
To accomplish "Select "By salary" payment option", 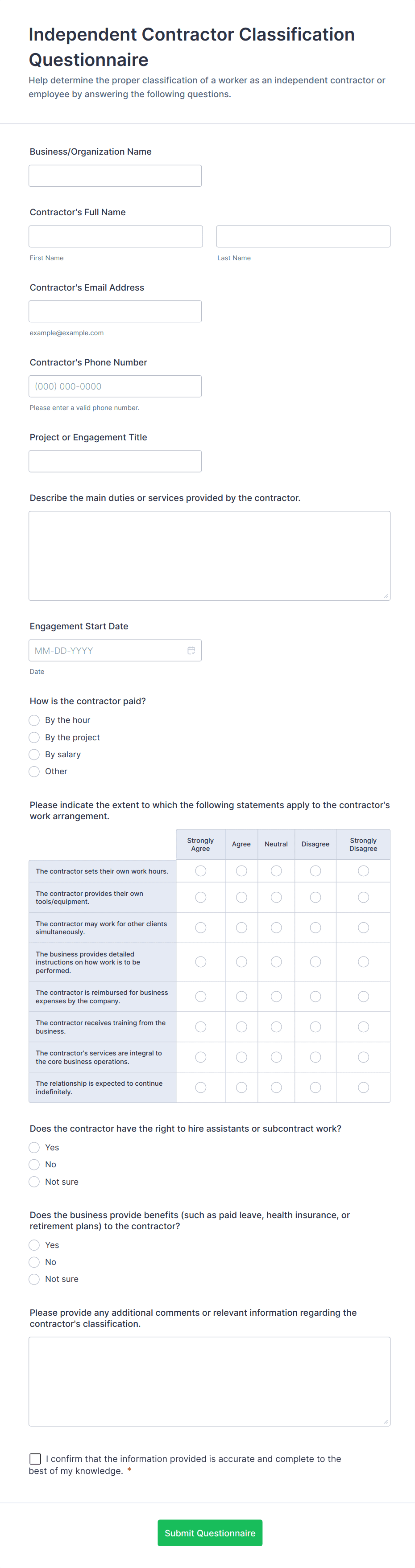I will point(34,754).
